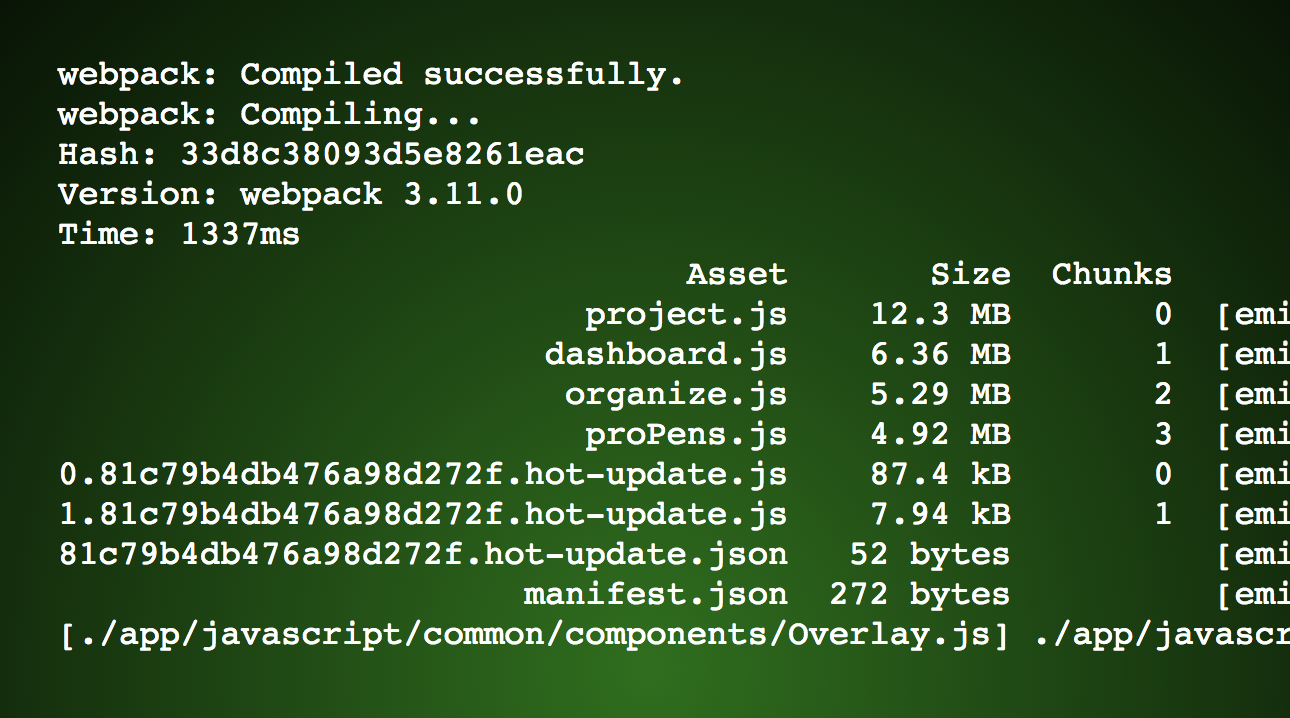Click the proPens.js asset name
Screen dimensions: 1290x718
tap(686, 435)
